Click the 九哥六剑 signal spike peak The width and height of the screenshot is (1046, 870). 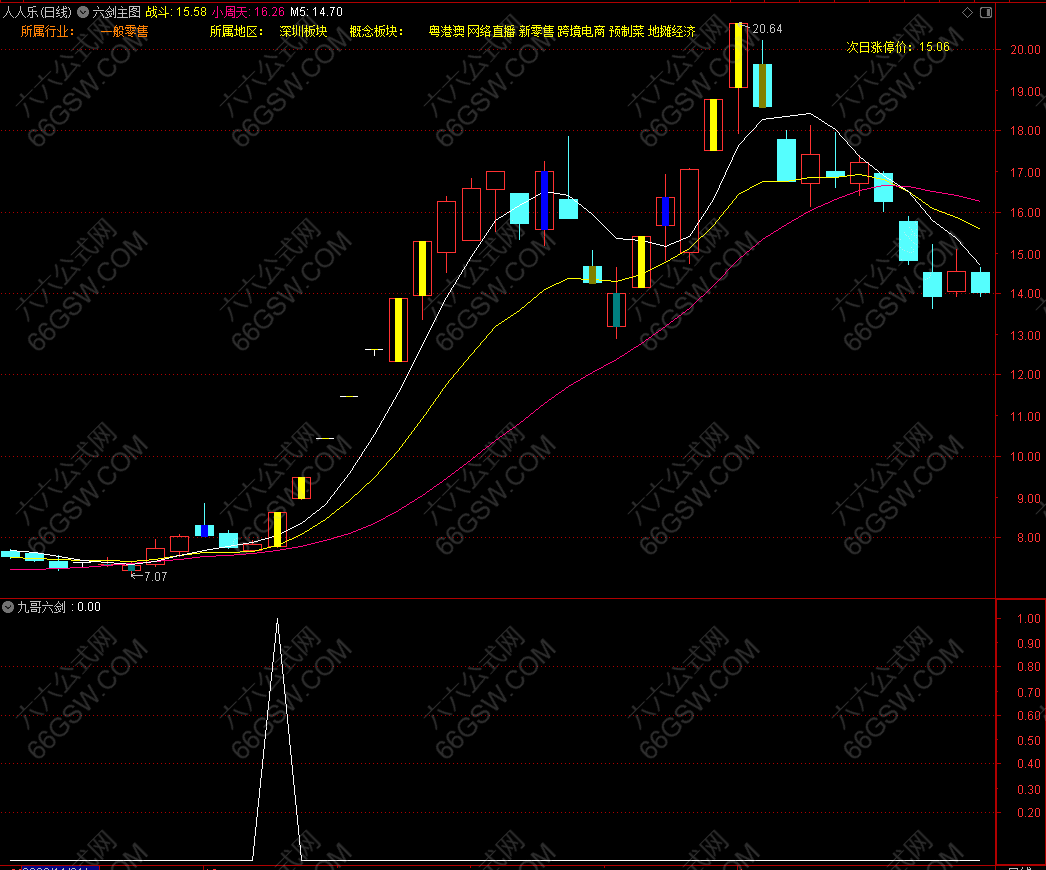tap(277, 620)
